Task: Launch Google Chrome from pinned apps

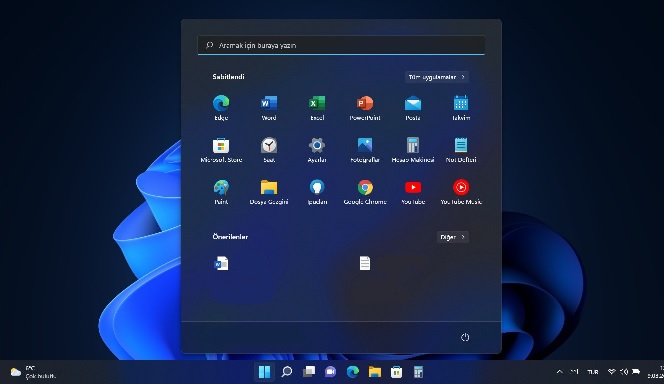Action: [x=365, y=191]
